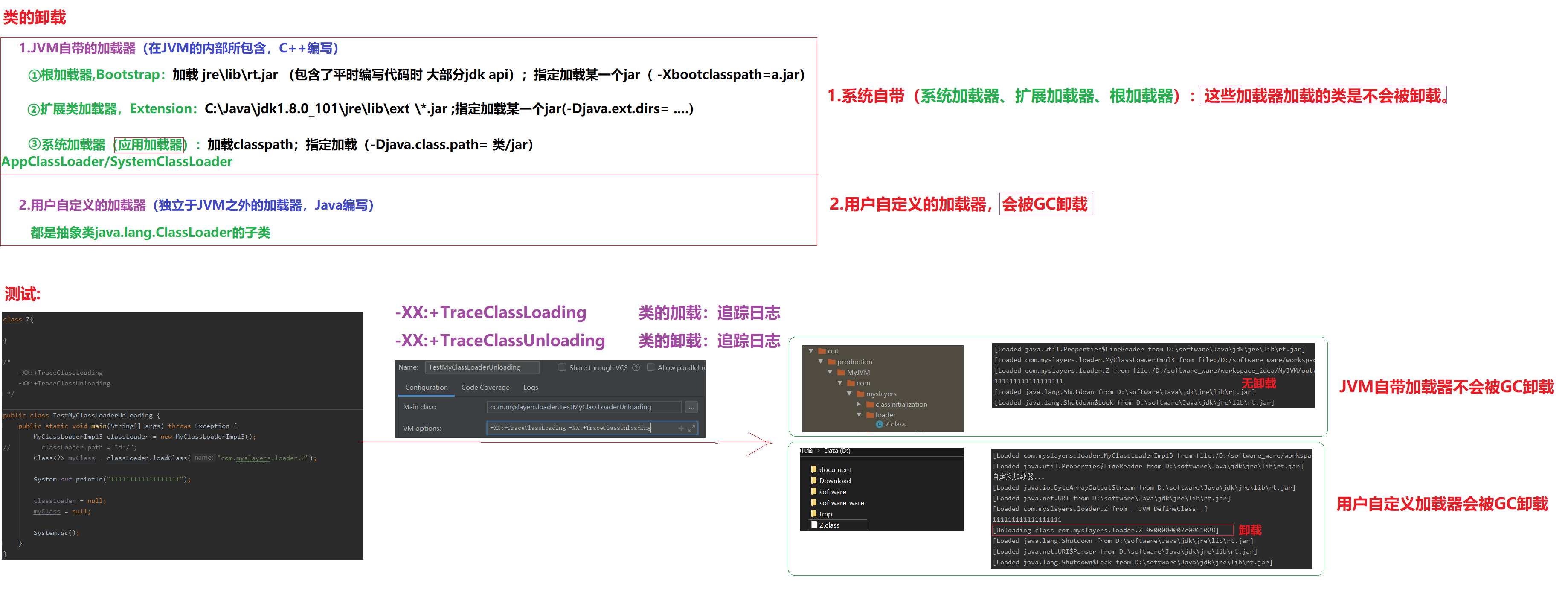Click the Main class browse button

(x=691, y=408)
